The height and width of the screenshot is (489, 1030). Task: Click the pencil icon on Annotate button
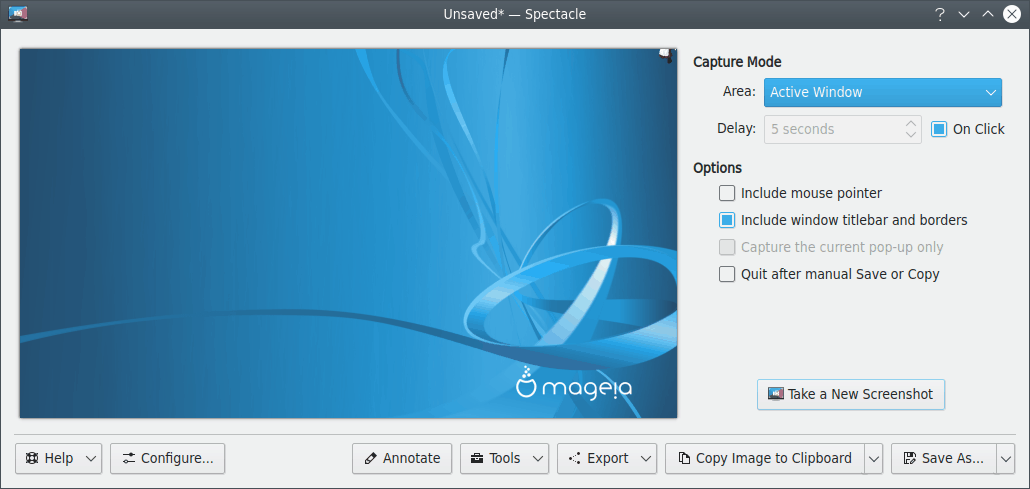pyautogui.click(x=371, y=458)
